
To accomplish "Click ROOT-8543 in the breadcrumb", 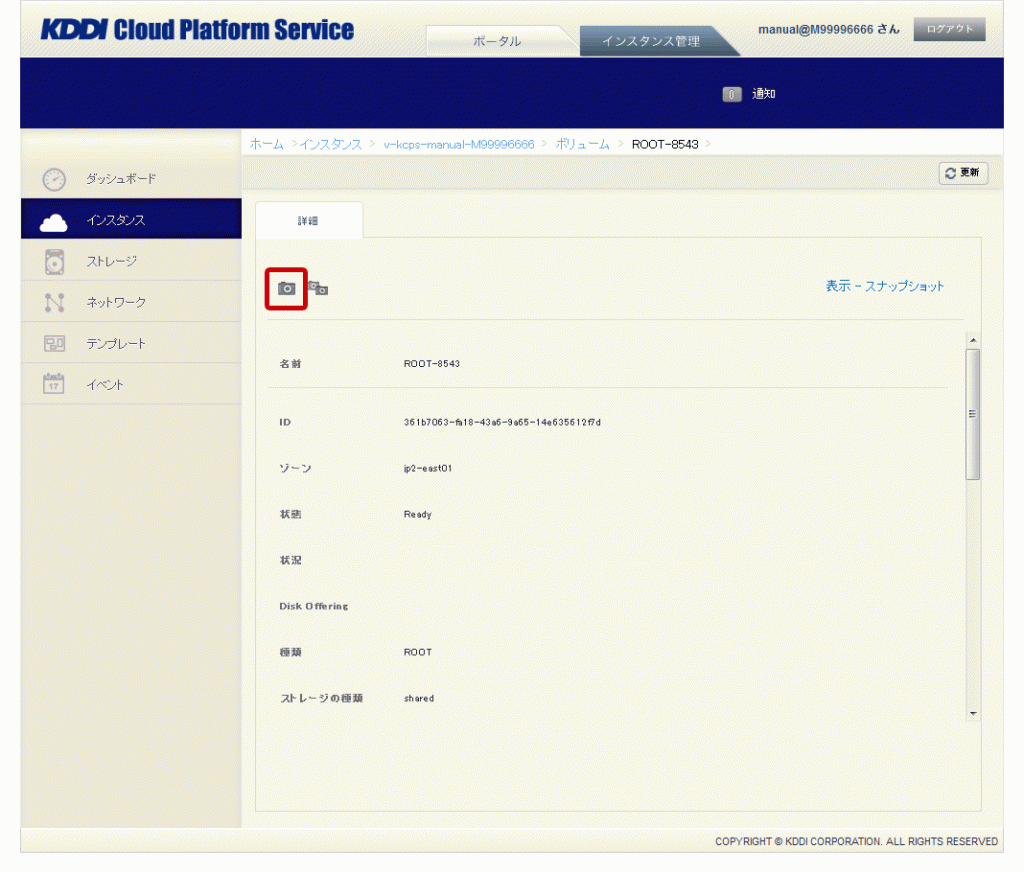I will tap(665, 144).
